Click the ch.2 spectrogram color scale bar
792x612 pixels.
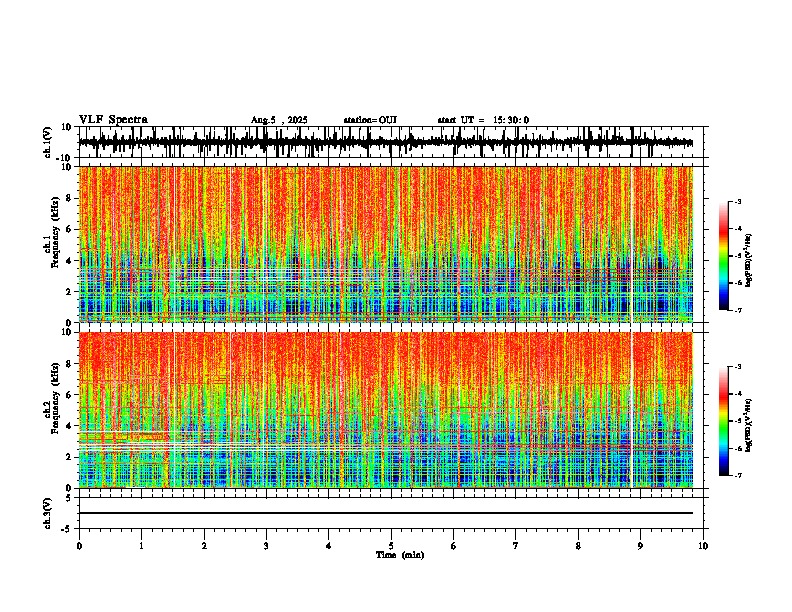click(x=723, y=421)
